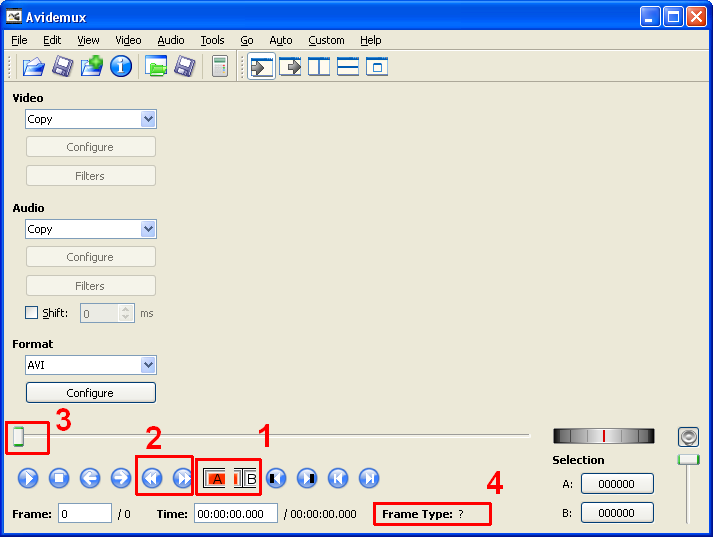Image resolution: width=713 pixels, height=537 pixels.
Task: Select output preview mode icon
Action: [x=290, y=67]
